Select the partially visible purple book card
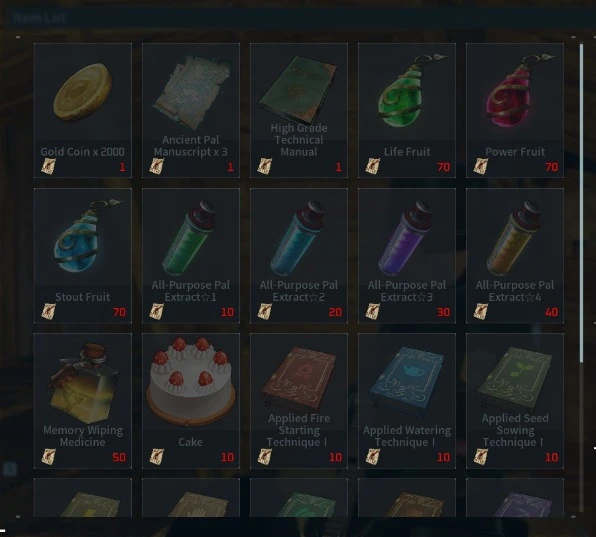The width and height of the screenshot is (596, 537). (x=515, y=498)
